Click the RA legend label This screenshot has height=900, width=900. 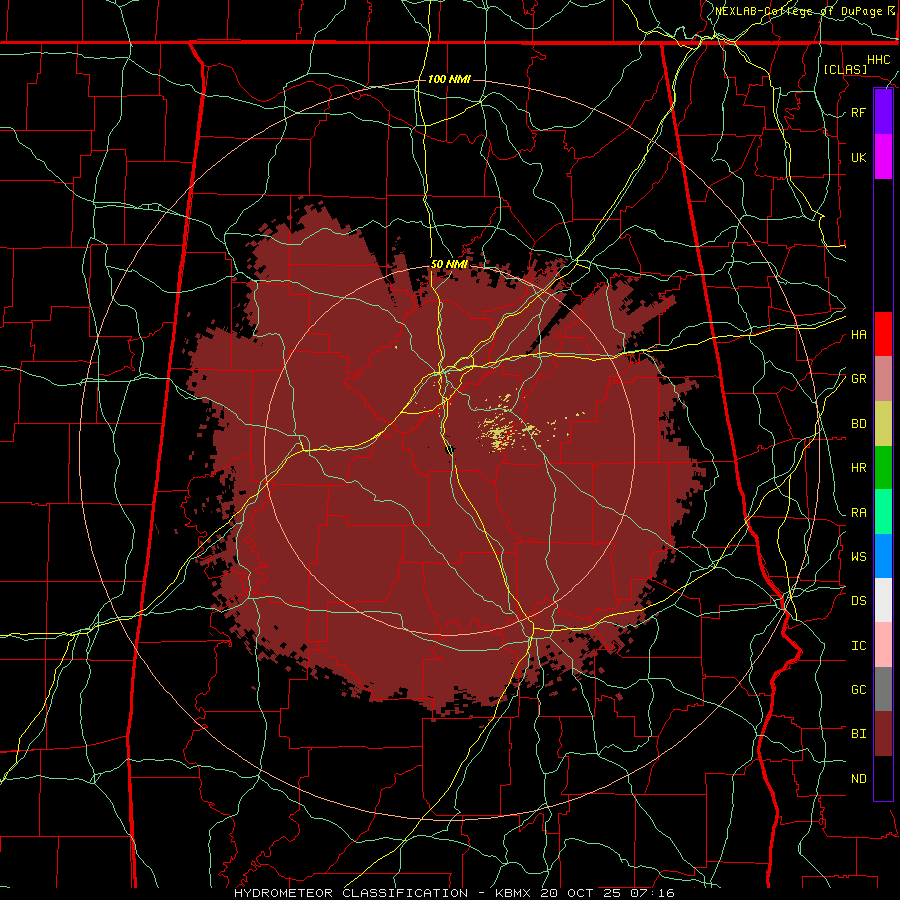pyautogui.click(x=858, y=512)
